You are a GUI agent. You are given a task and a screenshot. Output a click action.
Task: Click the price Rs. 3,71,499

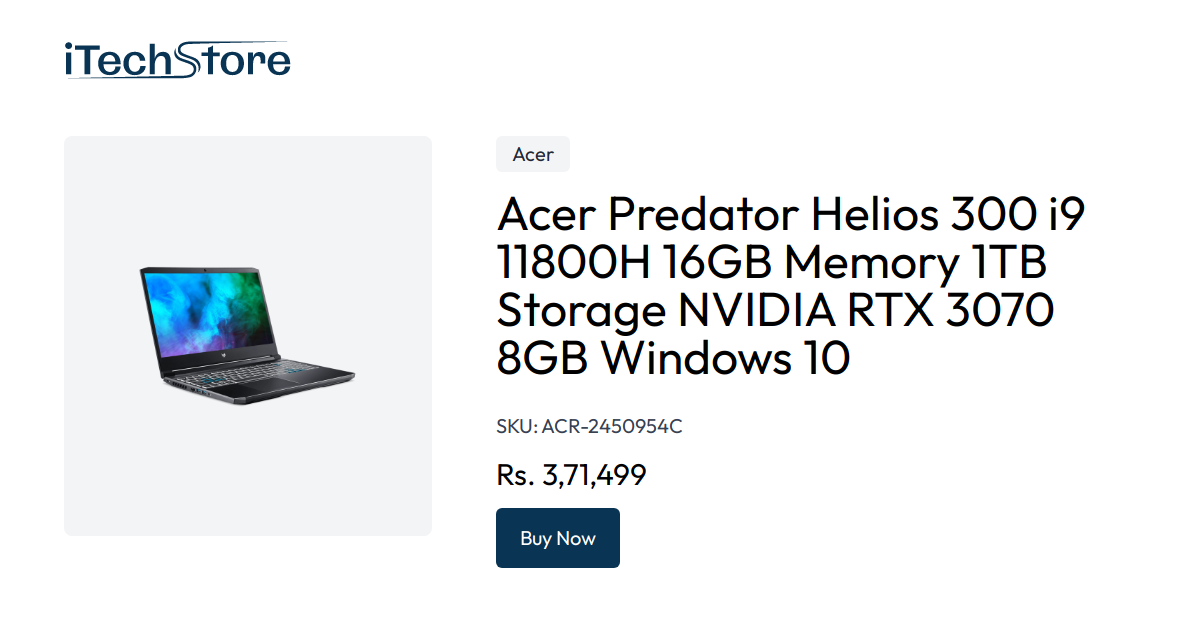click(x=572, y=475)
